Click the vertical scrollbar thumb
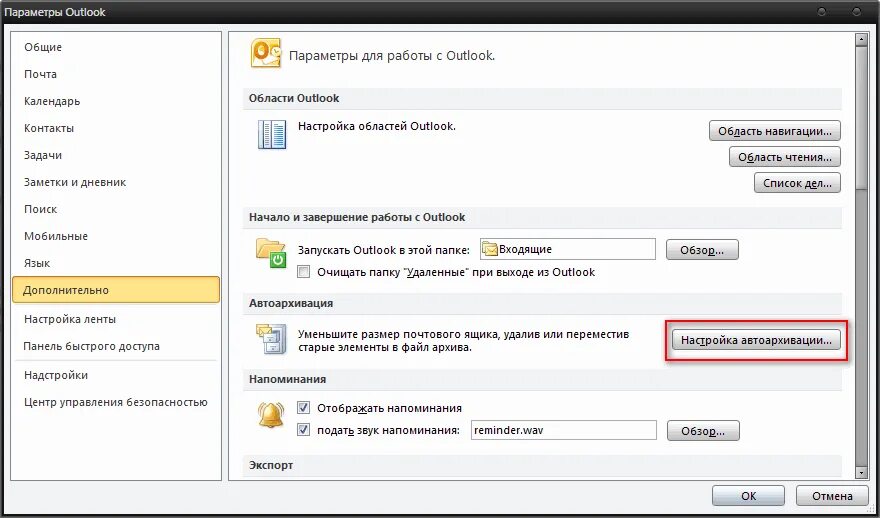Image resolution: width=880 pixels, height=518 pixels. pyautogui.click(x=861, y=118)
